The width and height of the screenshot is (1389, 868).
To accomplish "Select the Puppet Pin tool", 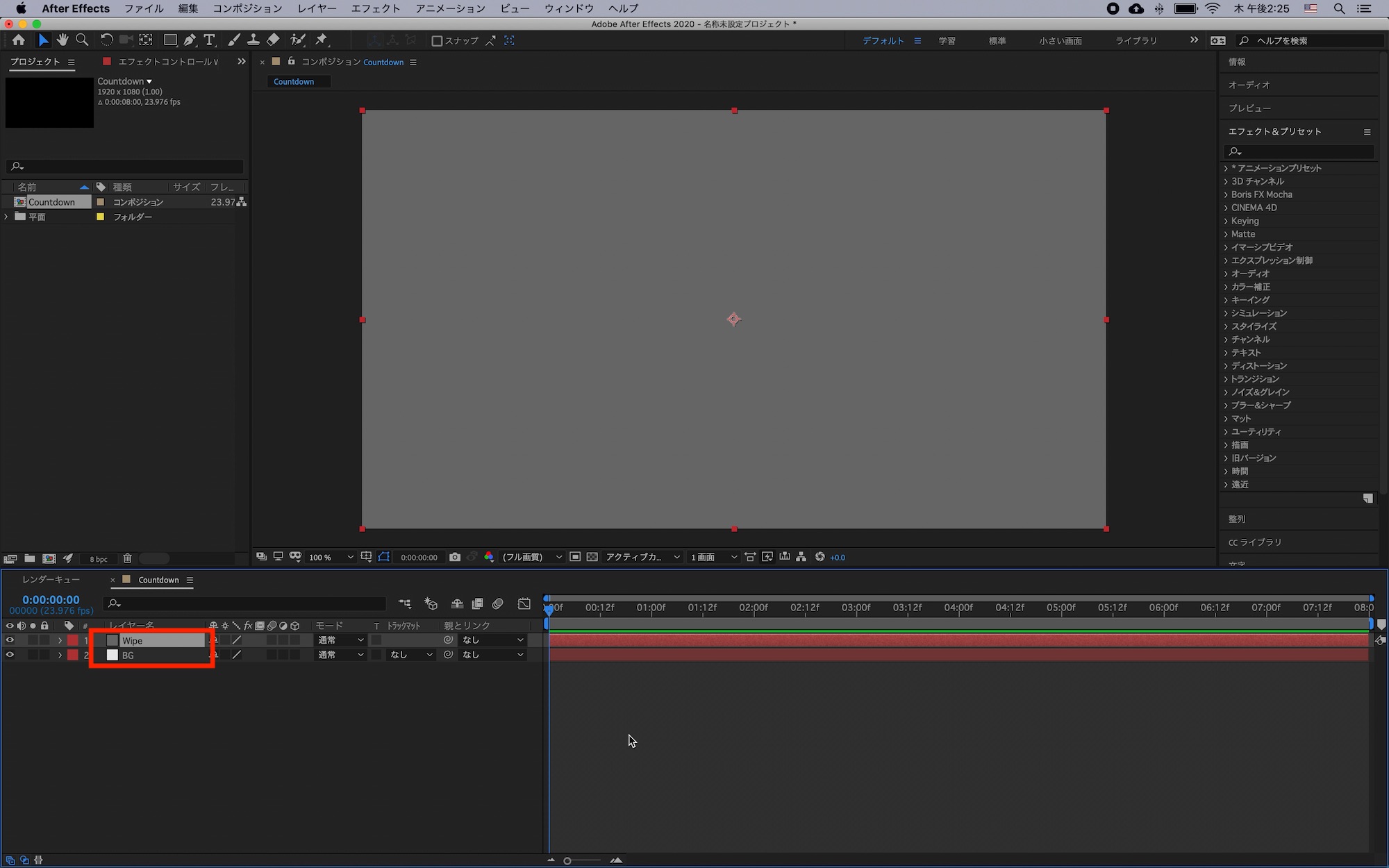I will 321,40.
